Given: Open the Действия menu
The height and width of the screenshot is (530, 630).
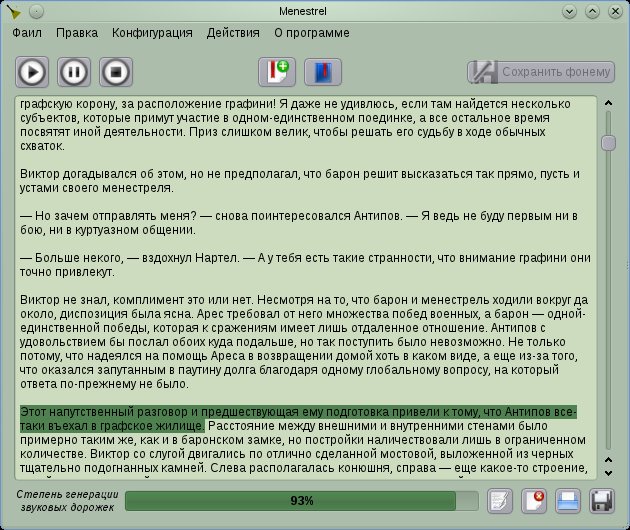Looking at the screenshot, I should pos(233,33).
